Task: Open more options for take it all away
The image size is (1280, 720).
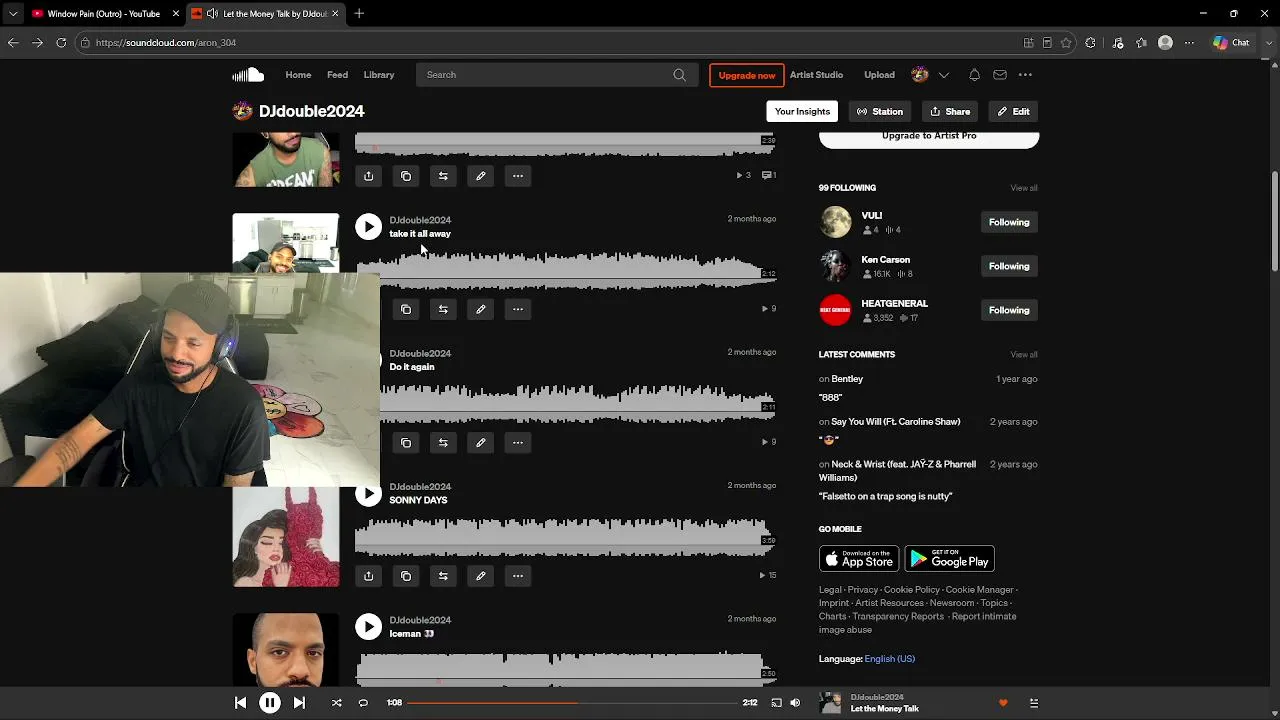Action: (x=518, y=309)
